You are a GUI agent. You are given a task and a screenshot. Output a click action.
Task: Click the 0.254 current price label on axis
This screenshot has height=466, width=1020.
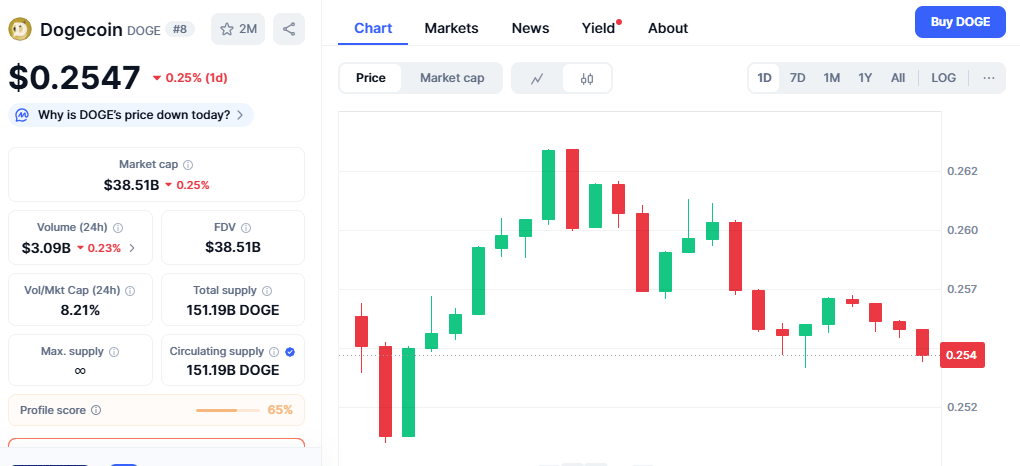click(962, 355)
